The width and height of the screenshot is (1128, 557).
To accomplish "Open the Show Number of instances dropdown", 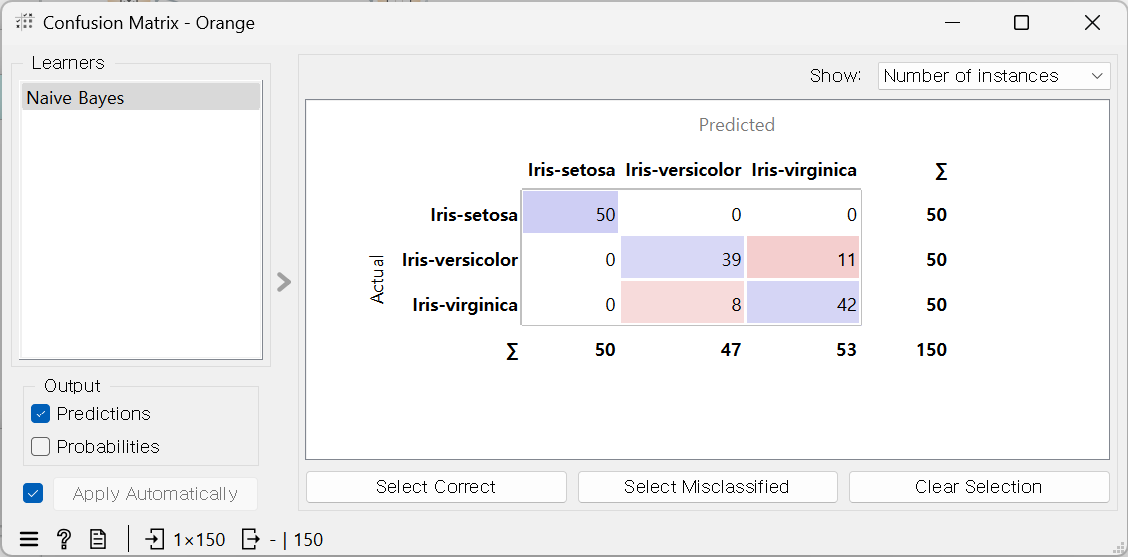I will coord(994,76).
